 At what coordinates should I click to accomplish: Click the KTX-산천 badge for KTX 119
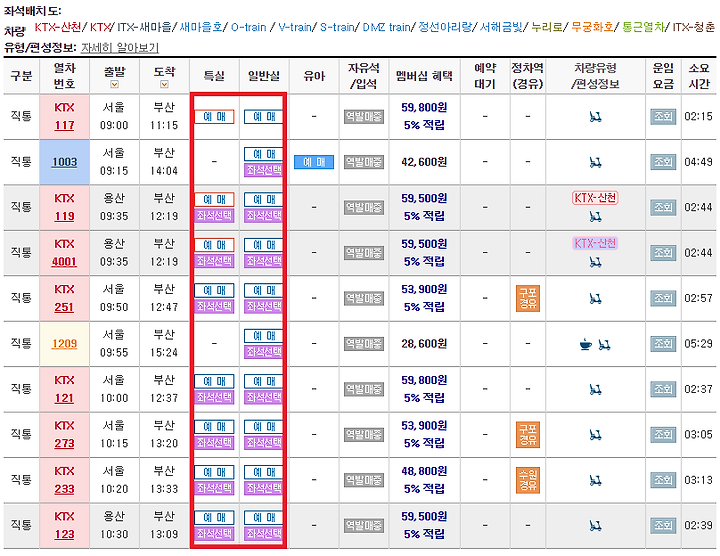pyautogui.click(x=596, y=198)
